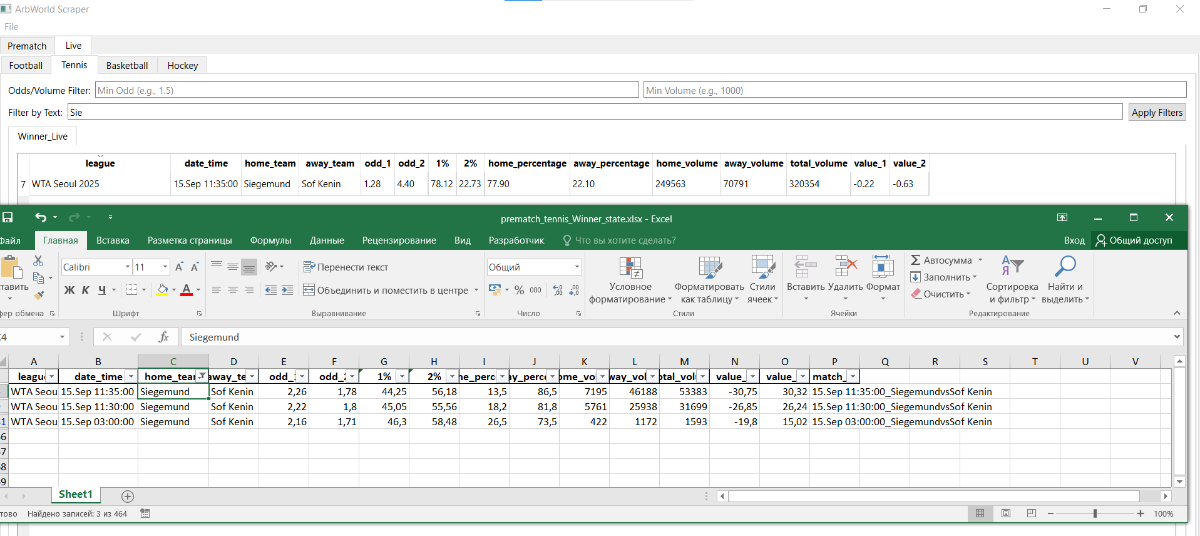Click the Format Painter brush icon
This screenshot has height=536, width=1200.
(37, 294)
